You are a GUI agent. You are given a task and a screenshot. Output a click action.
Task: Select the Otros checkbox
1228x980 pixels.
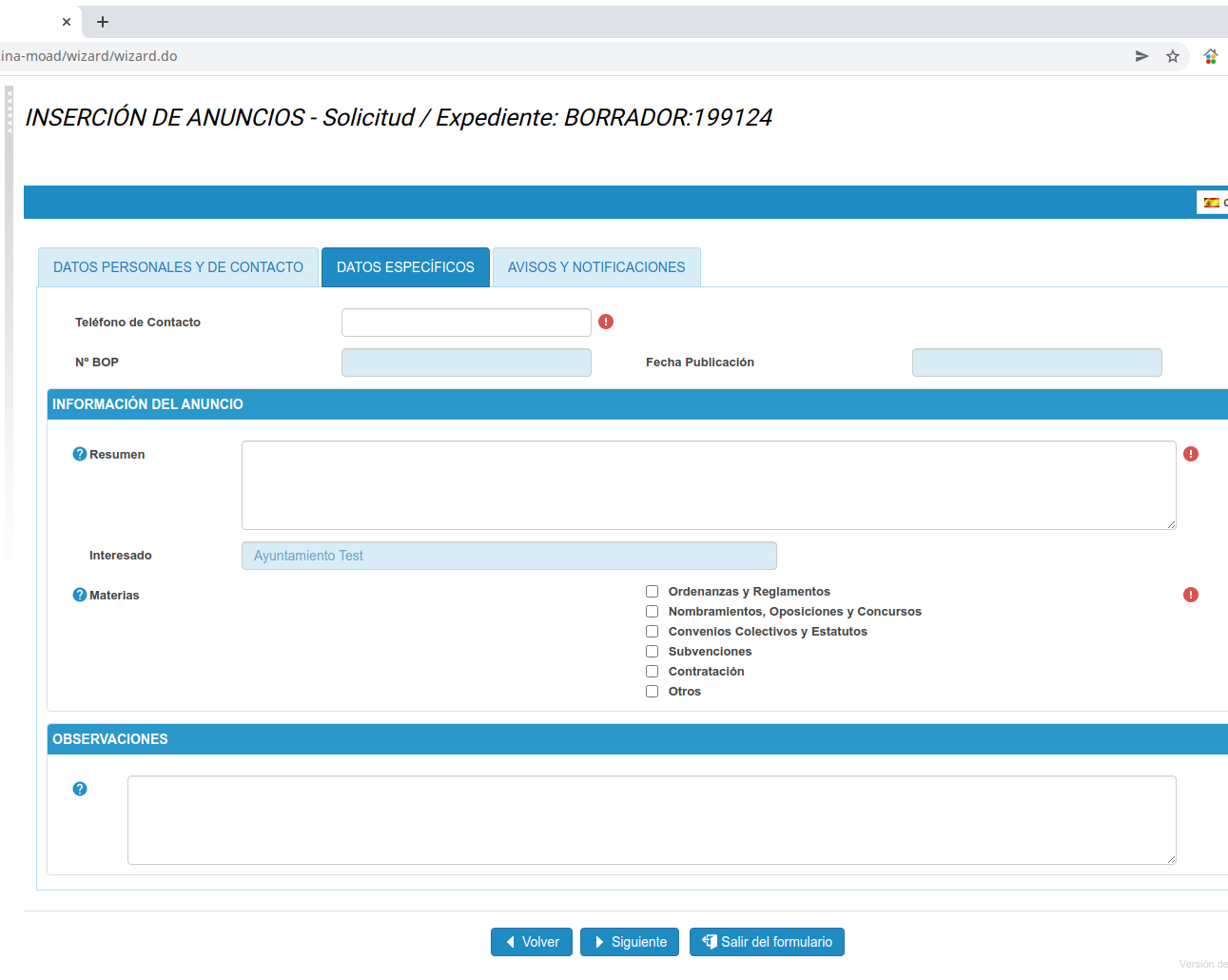click(653, 692)
